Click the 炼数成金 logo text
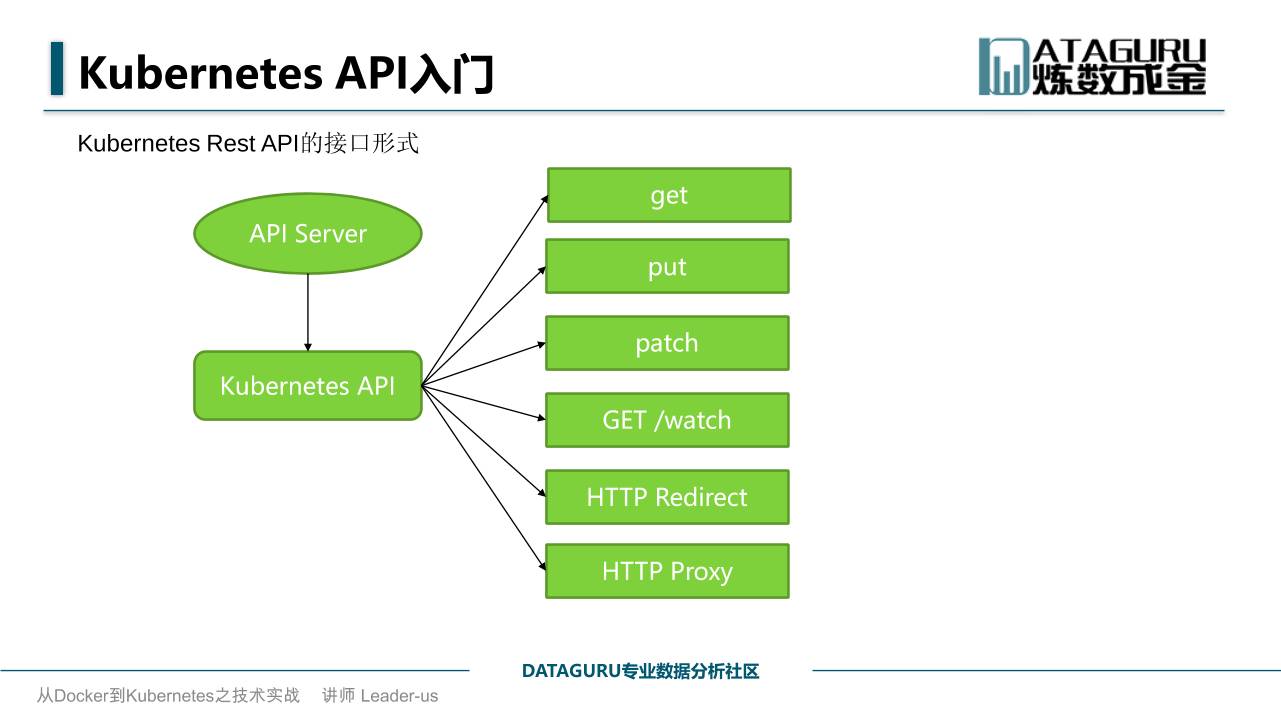 point(1118,81)
